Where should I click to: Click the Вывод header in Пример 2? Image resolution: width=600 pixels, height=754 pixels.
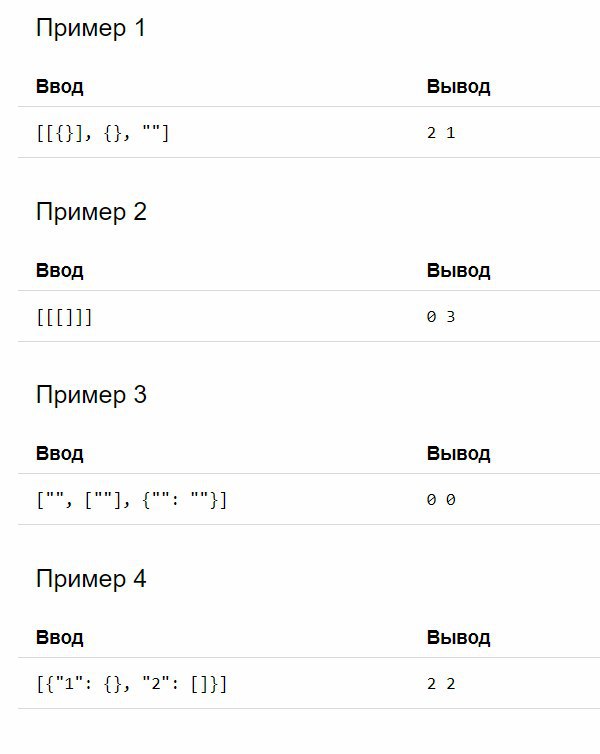[458, 271]
